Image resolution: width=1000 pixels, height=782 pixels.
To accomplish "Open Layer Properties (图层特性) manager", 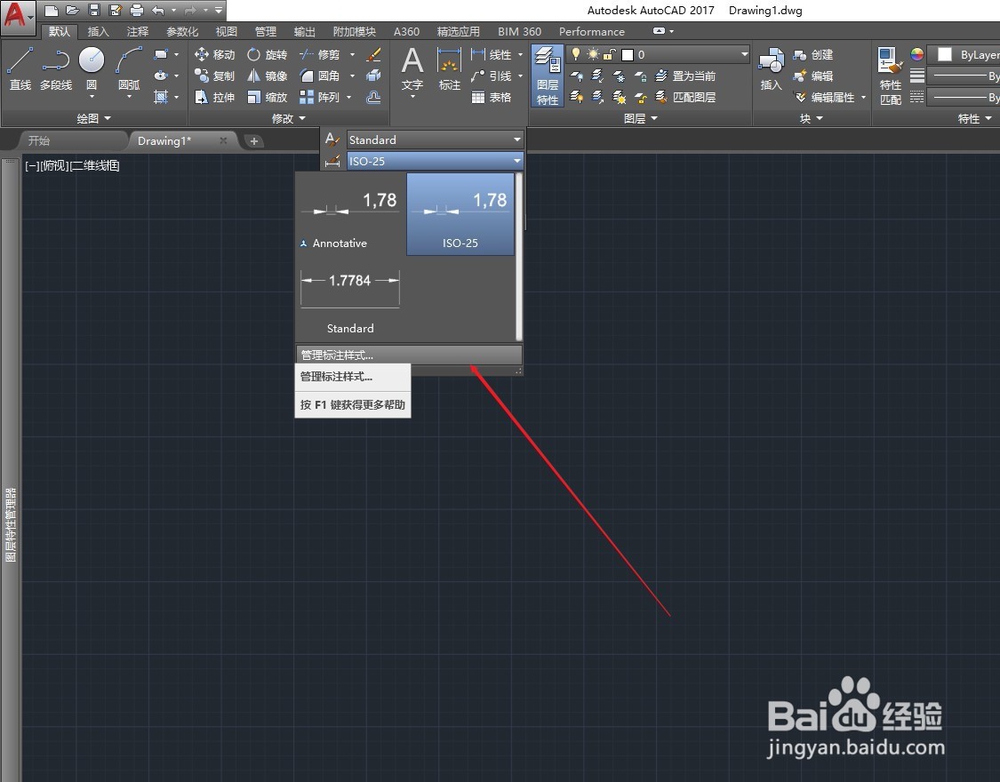I will click(547, 75).
